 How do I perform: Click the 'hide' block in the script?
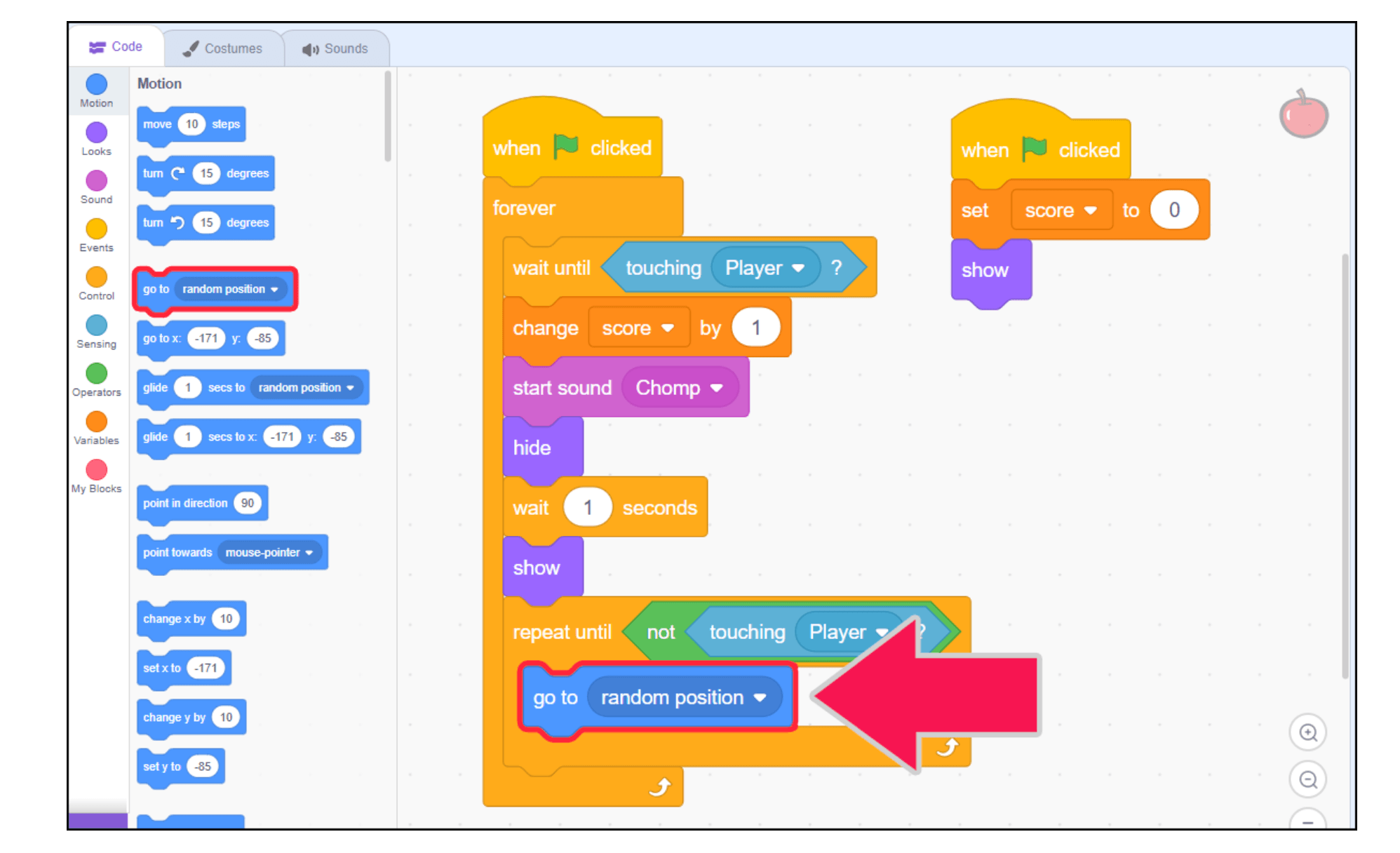[542, 448]
